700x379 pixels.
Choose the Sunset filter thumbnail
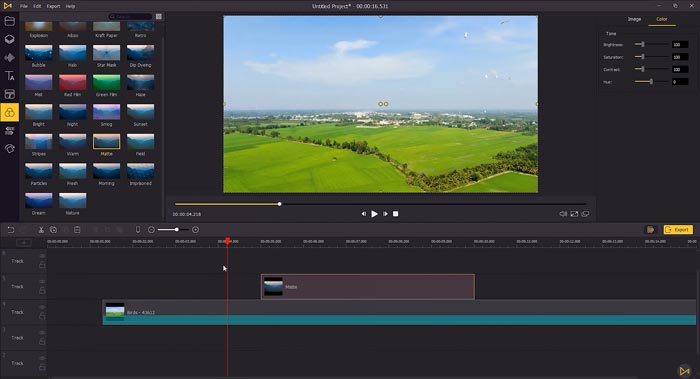[x=140, y=112]
